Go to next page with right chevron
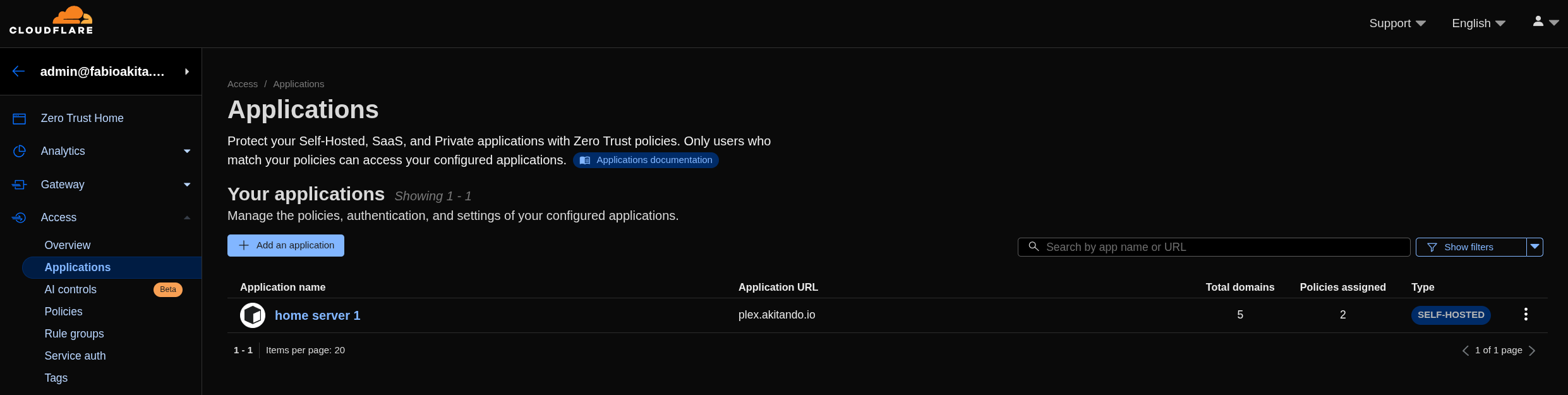Viewport: 1568px width, 395px height. pos(1532,351)
